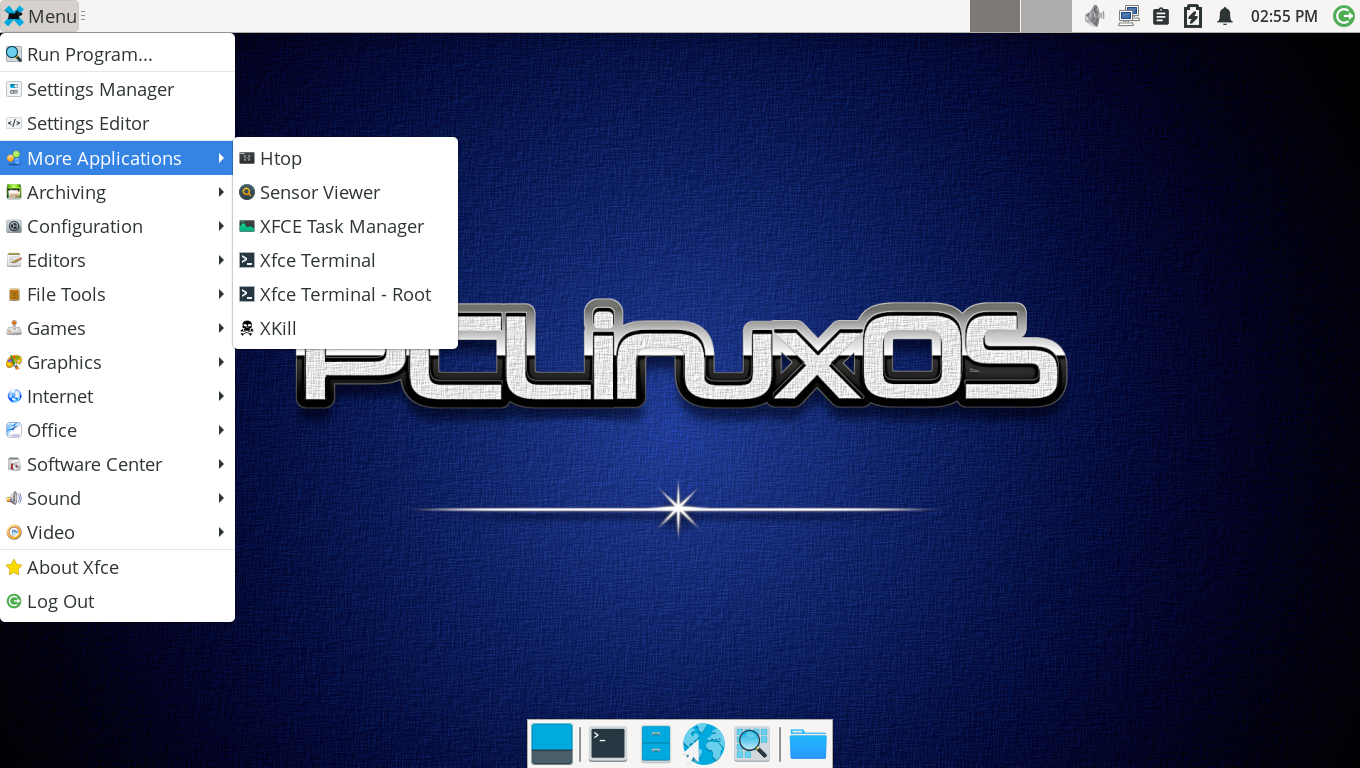Viewport: 1360px width, 768px height.
Task: Open application finder magnifier in dock
Action: [x=752, y=744]
